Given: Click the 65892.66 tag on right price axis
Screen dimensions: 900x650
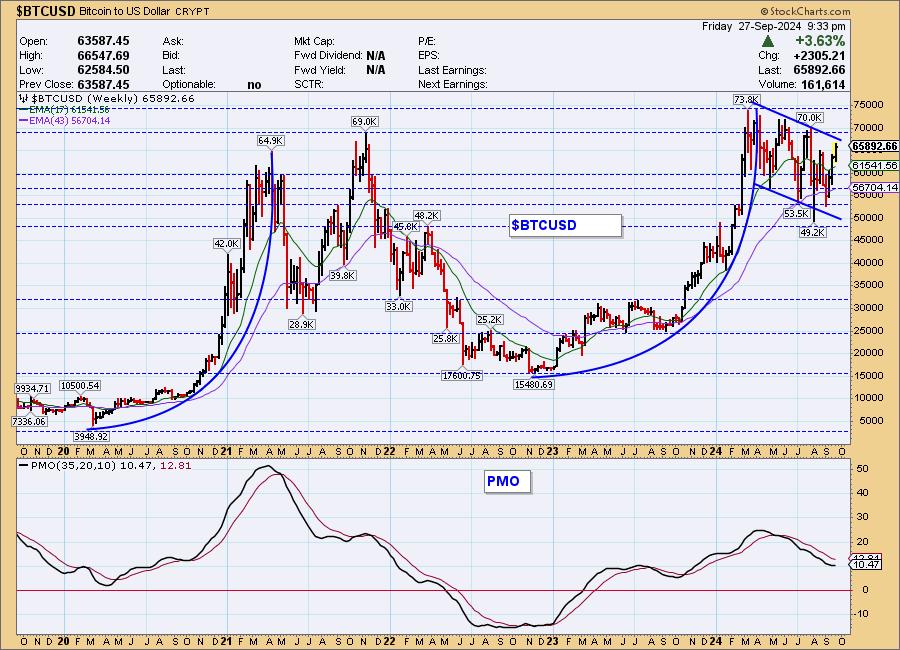Looking at the screenshot, I should click(874, 146).
